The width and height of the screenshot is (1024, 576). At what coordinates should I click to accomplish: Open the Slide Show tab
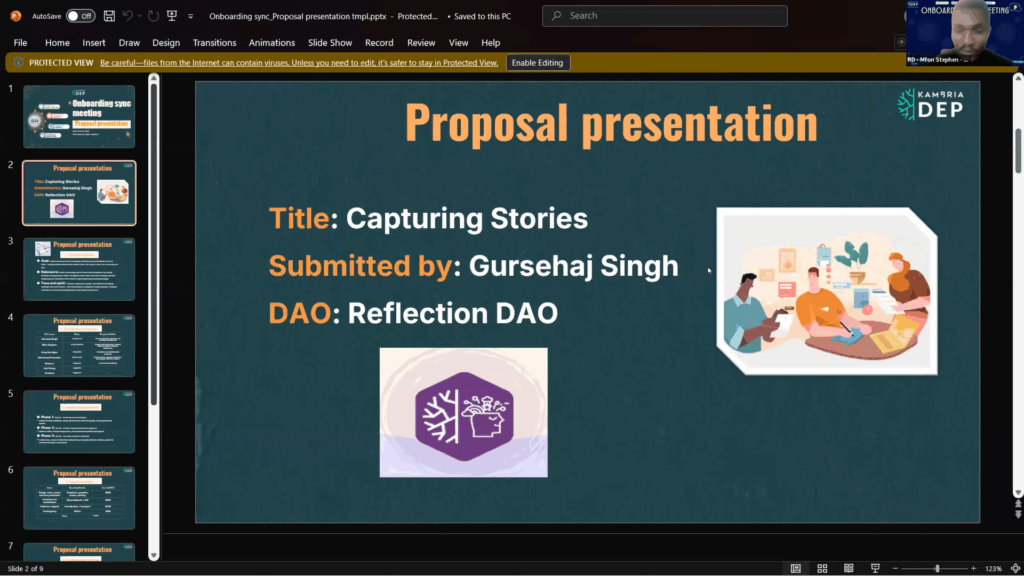[x=328, y=43]
